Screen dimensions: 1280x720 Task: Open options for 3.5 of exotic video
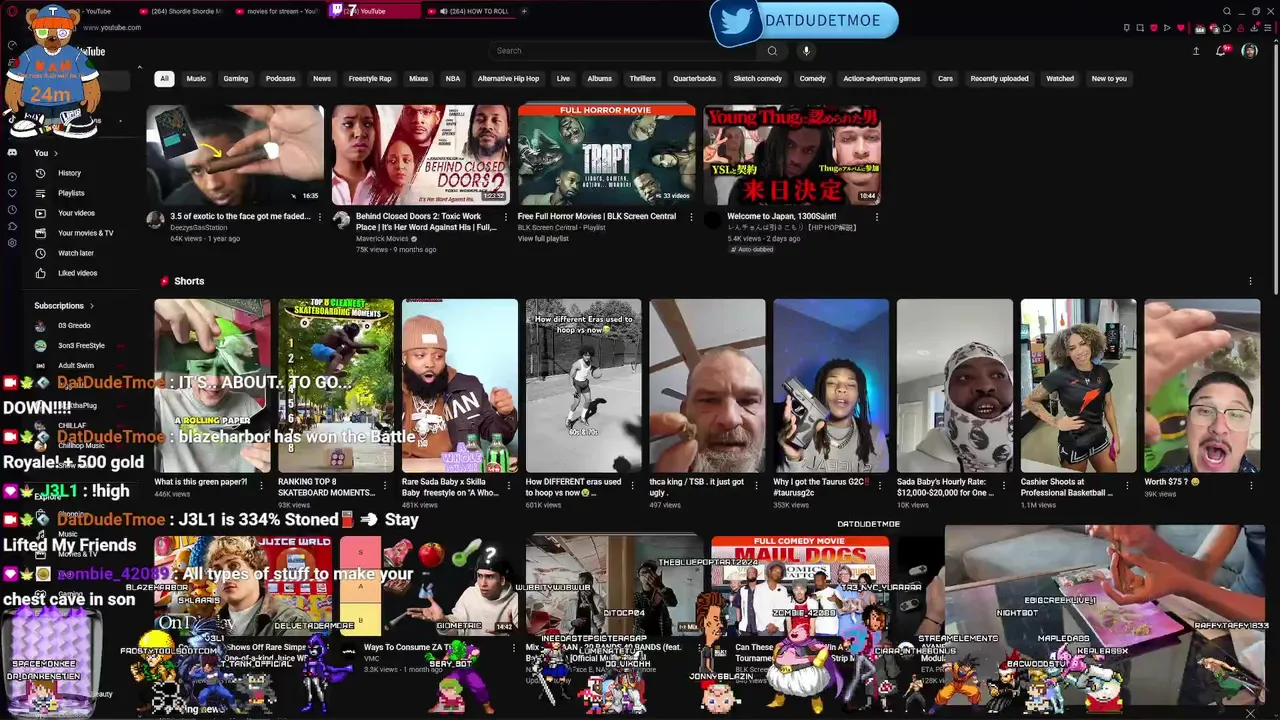pyautogui.click(x=320, y=217)
